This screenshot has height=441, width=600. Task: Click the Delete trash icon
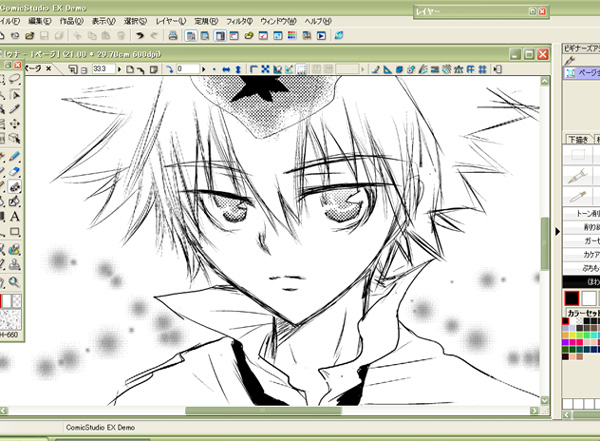click(x=121, y=36)
